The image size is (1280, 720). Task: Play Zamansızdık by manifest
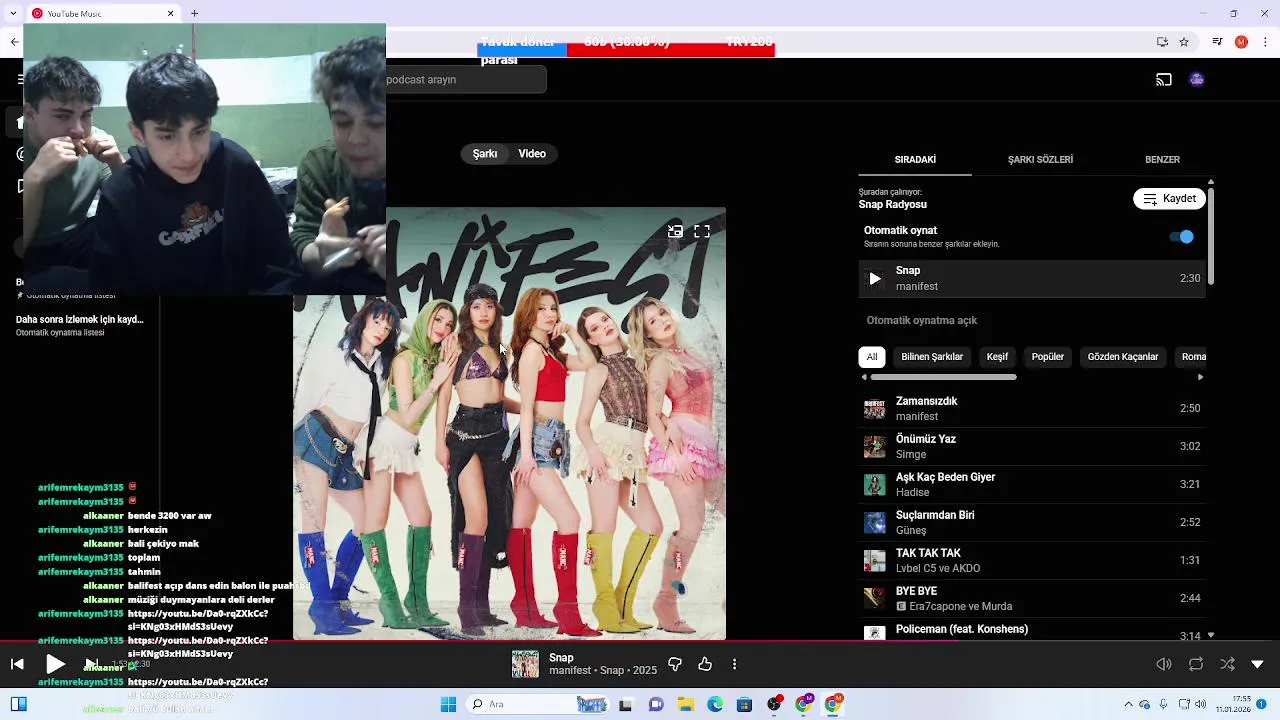1032,409
